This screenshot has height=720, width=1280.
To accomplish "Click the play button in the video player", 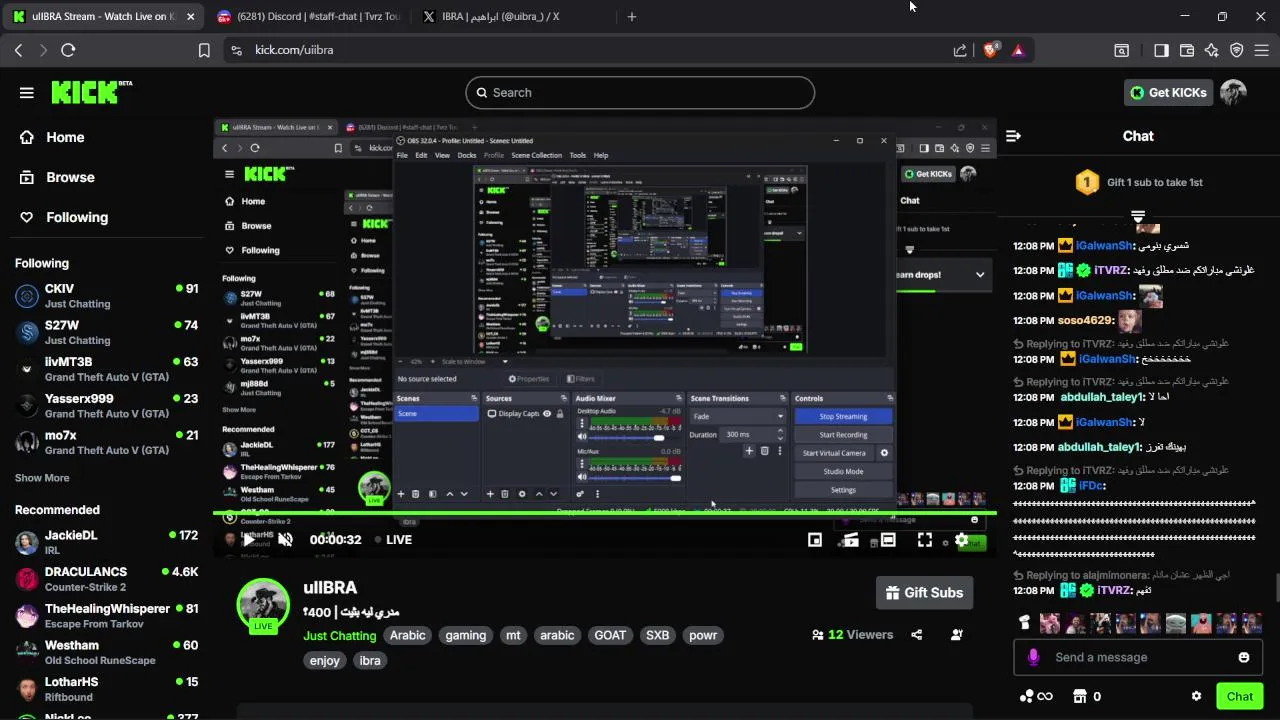I will coord(248,540).
